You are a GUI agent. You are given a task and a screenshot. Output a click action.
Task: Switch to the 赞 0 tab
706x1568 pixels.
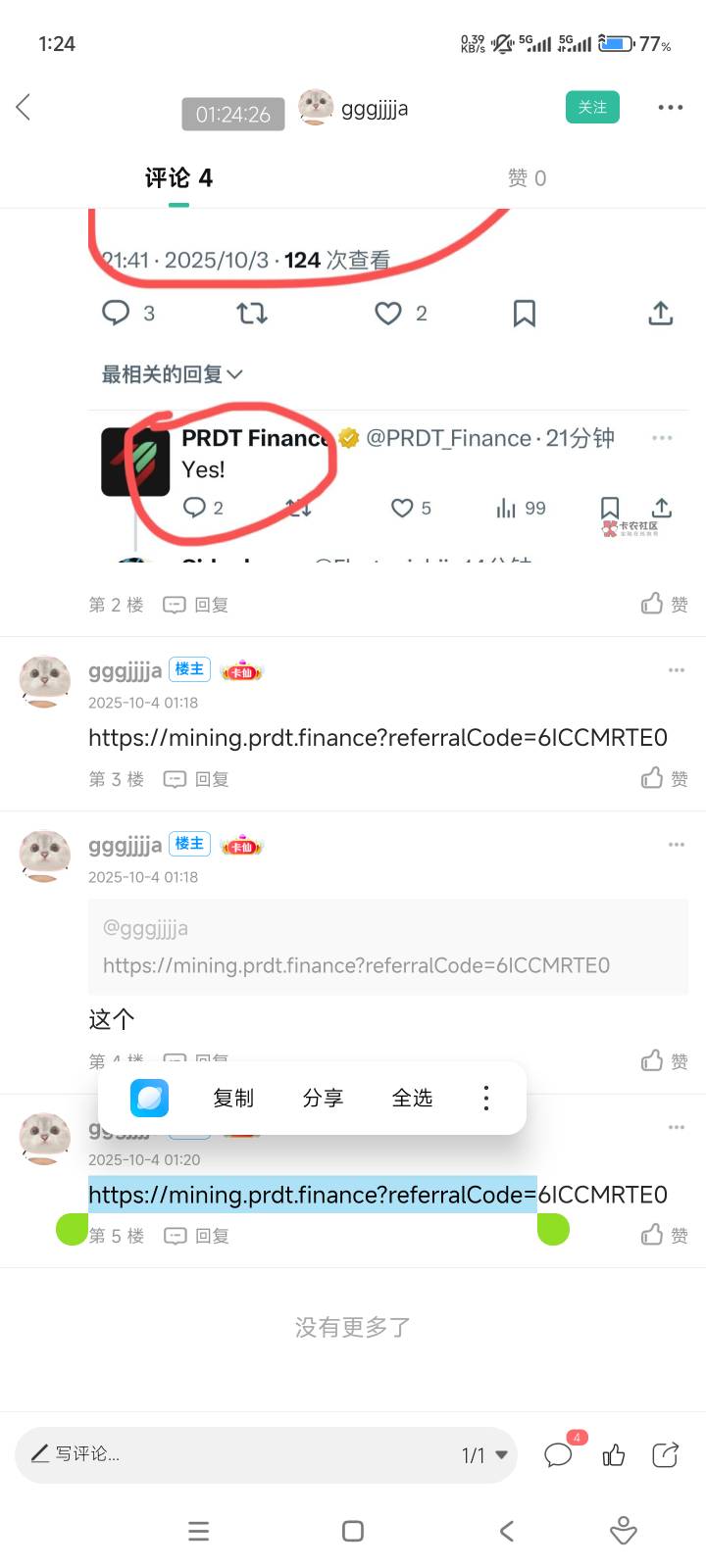(x=527, y=177)
